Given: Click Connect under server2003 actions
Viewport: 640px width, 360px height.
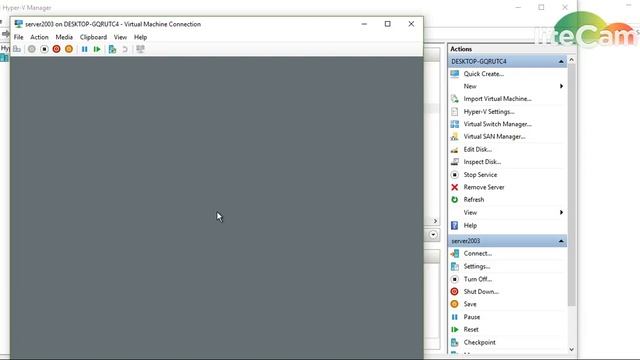Looking at the screenshot, I should [x=478, y=253].
